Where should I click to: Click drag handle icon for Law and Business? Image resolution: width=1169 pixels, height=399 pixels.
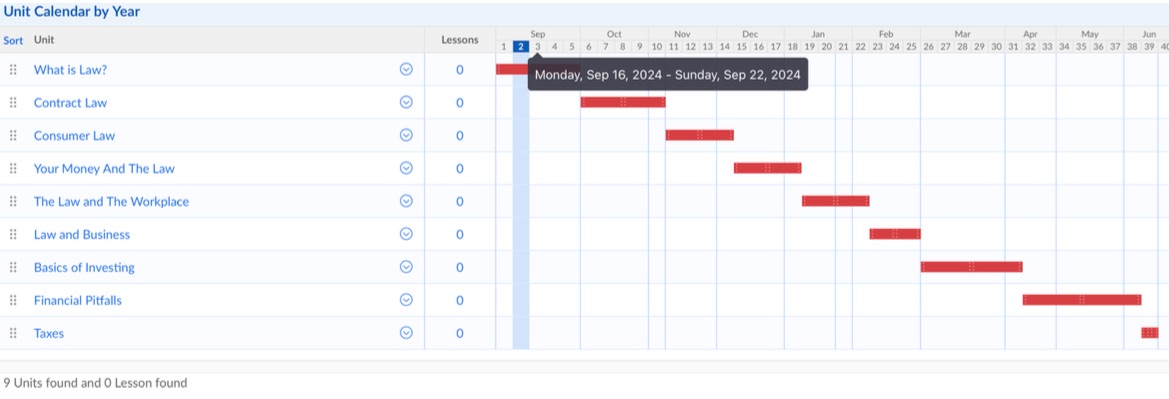point(13,234)
